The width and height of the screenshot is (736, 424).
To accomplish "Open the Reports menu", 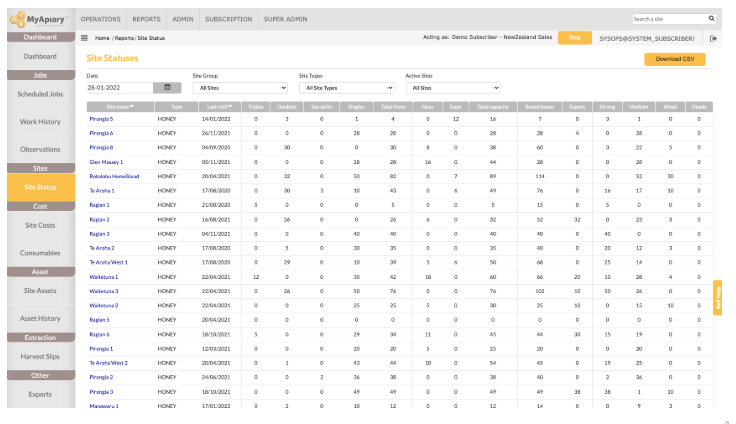I will 146,19.
